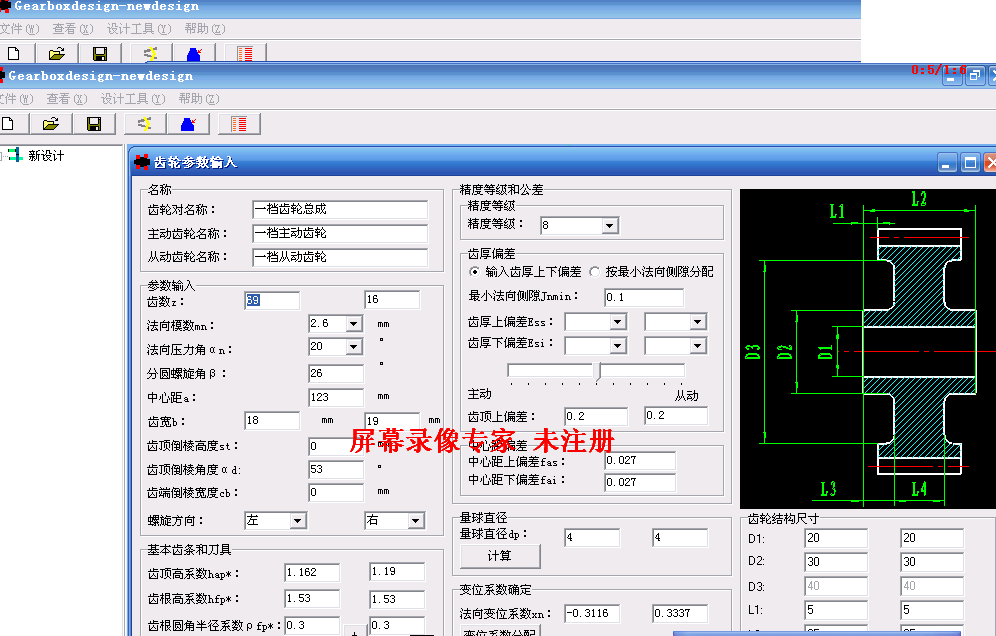
Task: Click driving gear 齿数z field
Action: point(272,301)
